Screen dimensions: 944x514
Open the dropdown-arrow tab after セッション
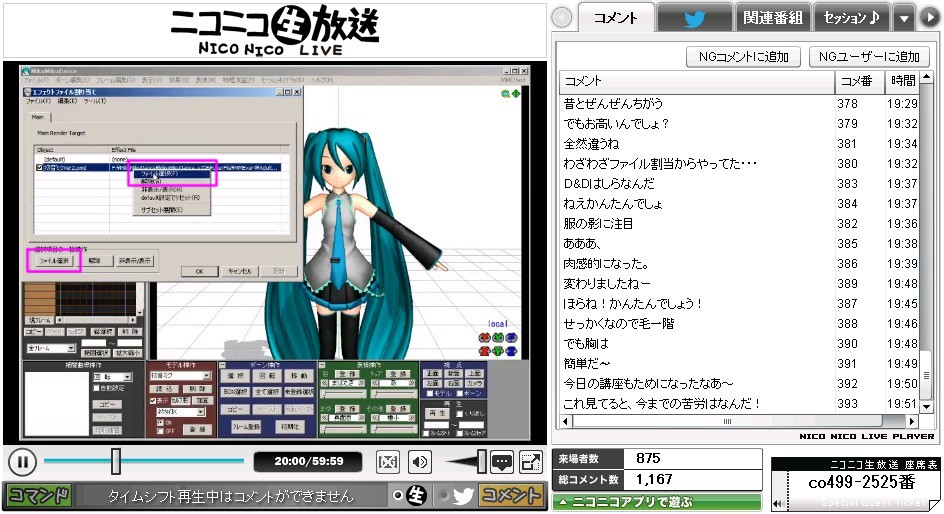(x=904, y=18)
